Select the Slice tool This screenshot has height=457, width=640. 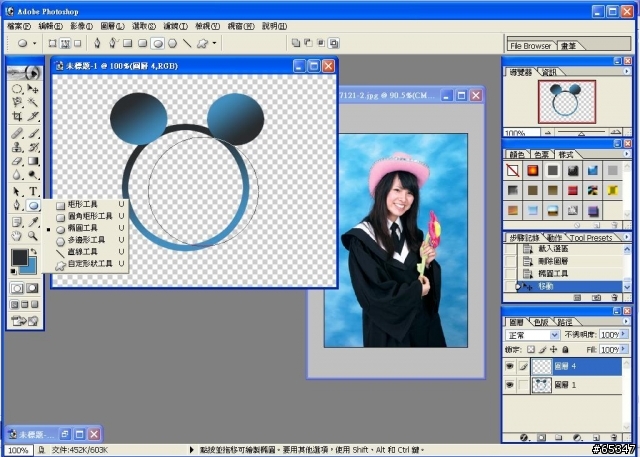33,116
